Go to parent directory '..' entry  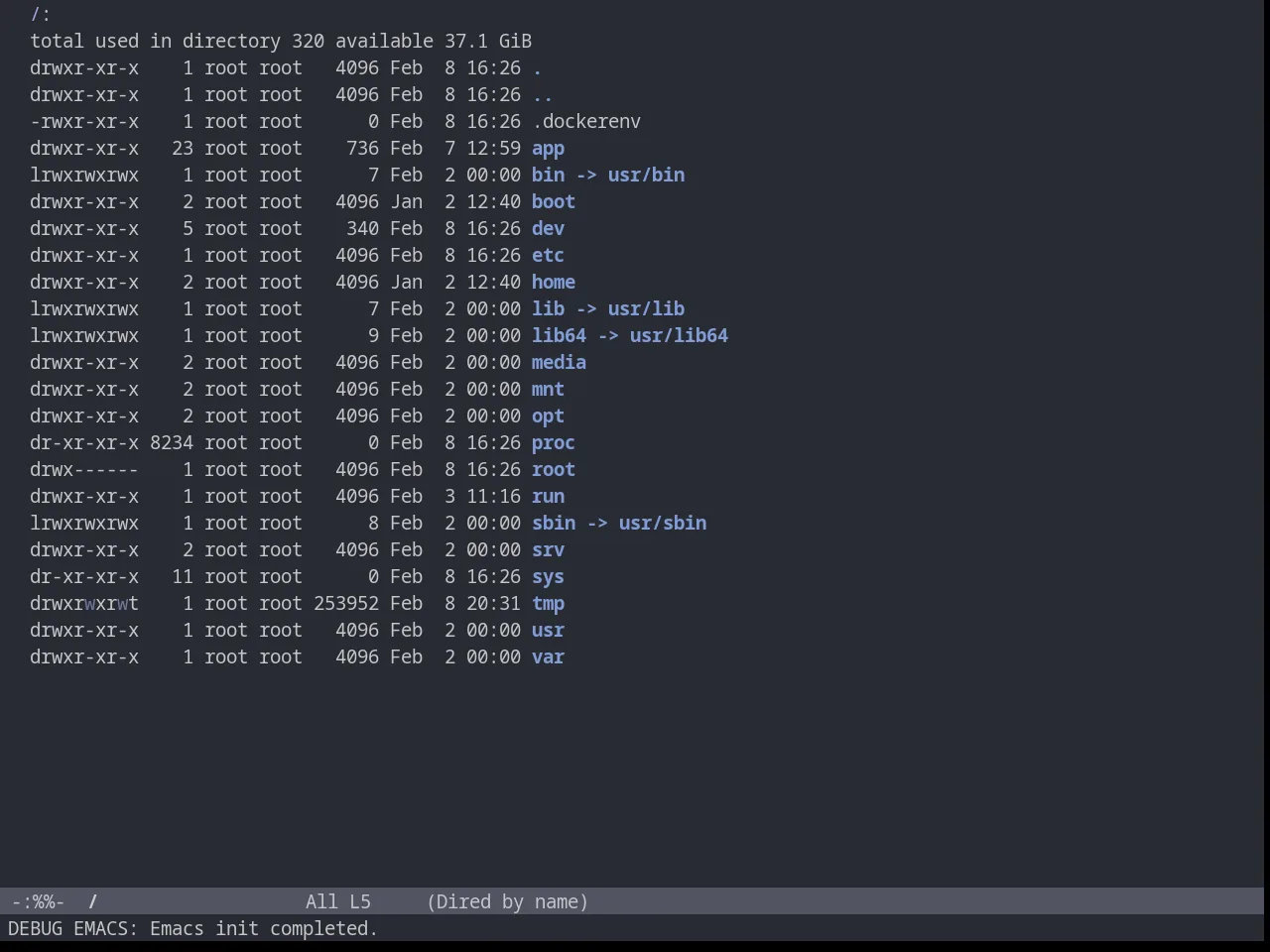(x=543, y=95)
